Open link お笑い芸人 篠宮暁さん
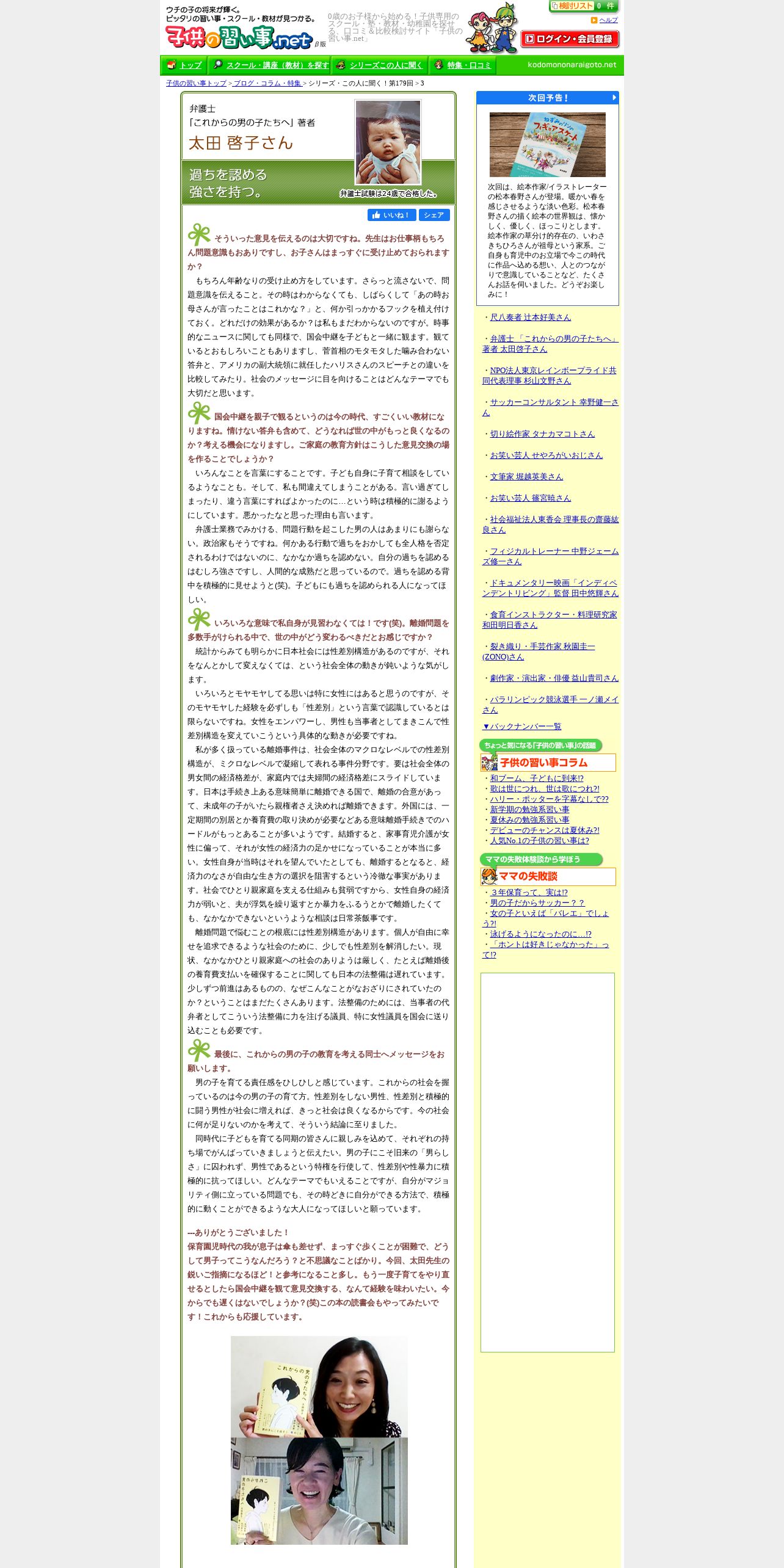The image size is (784, 1568). click(x=531, y=498)
